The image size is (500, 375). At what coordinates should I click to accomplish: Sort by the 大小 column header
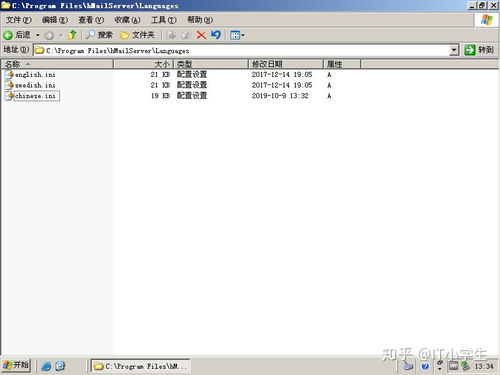coord(143,64)
